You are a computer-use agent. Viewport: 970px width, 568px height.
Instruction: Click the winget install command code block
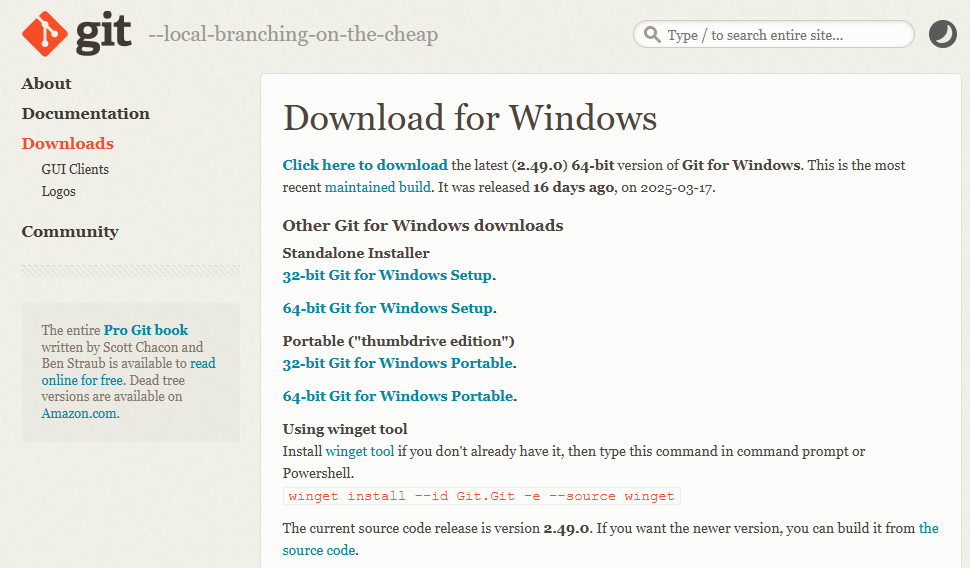(x=481, y=496)
